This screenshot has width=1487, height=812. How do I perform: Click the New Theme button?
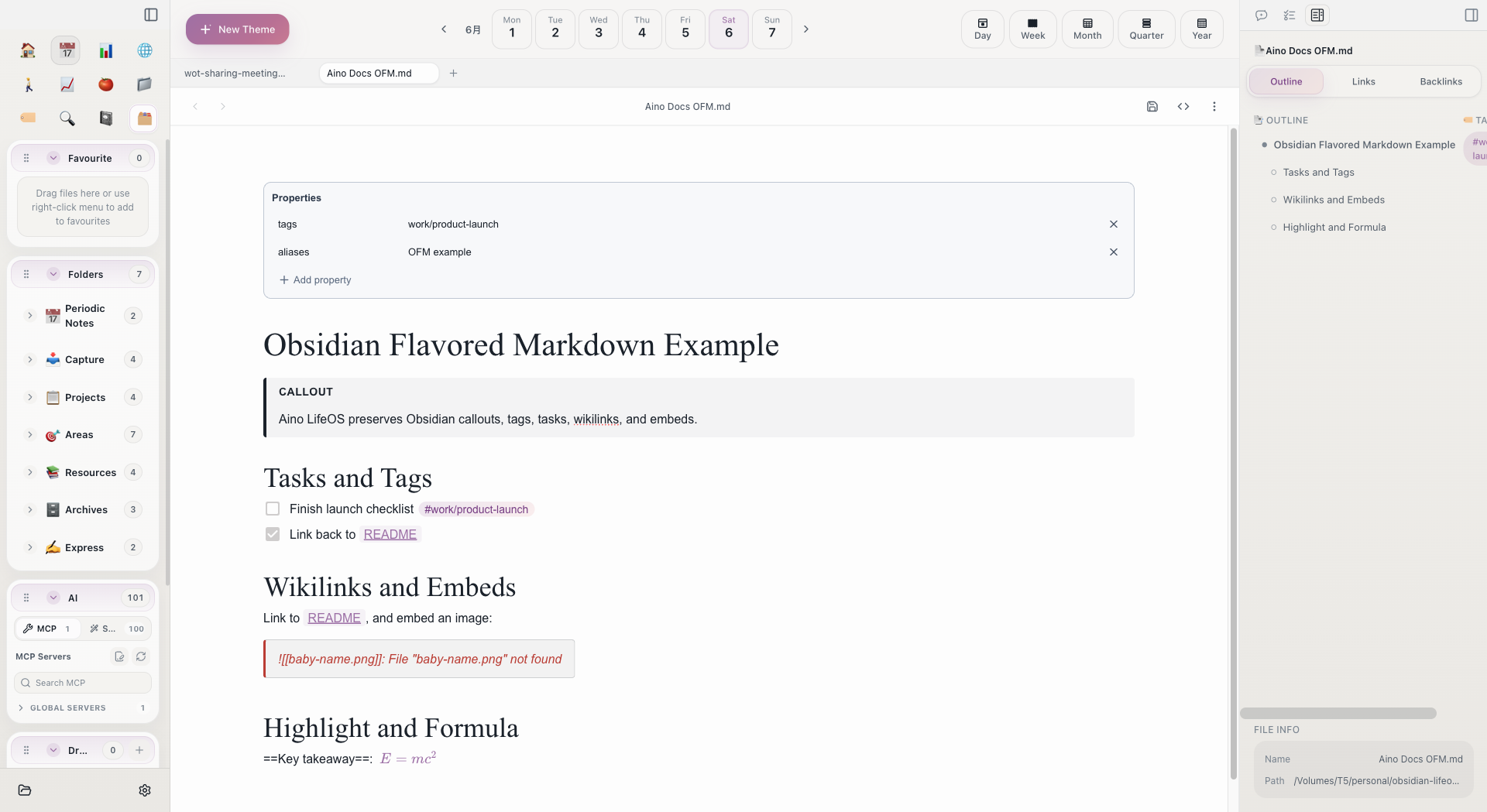(x=237, y=29)
